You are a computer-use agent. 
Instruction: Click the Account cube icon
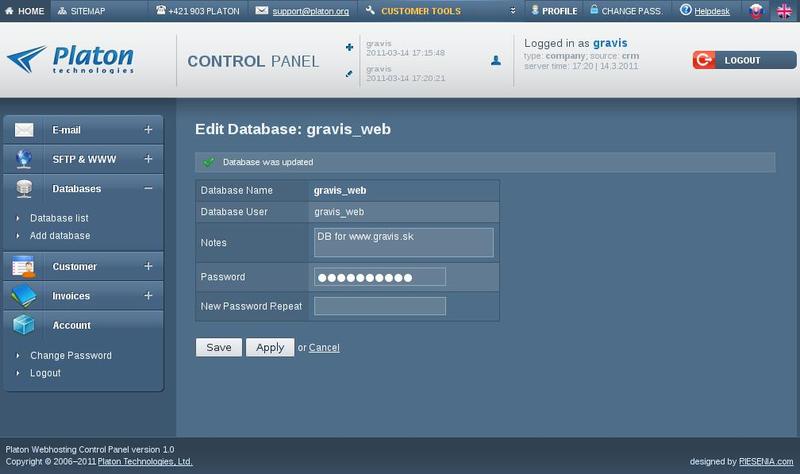pyautogui.click(x=23, y=325)
